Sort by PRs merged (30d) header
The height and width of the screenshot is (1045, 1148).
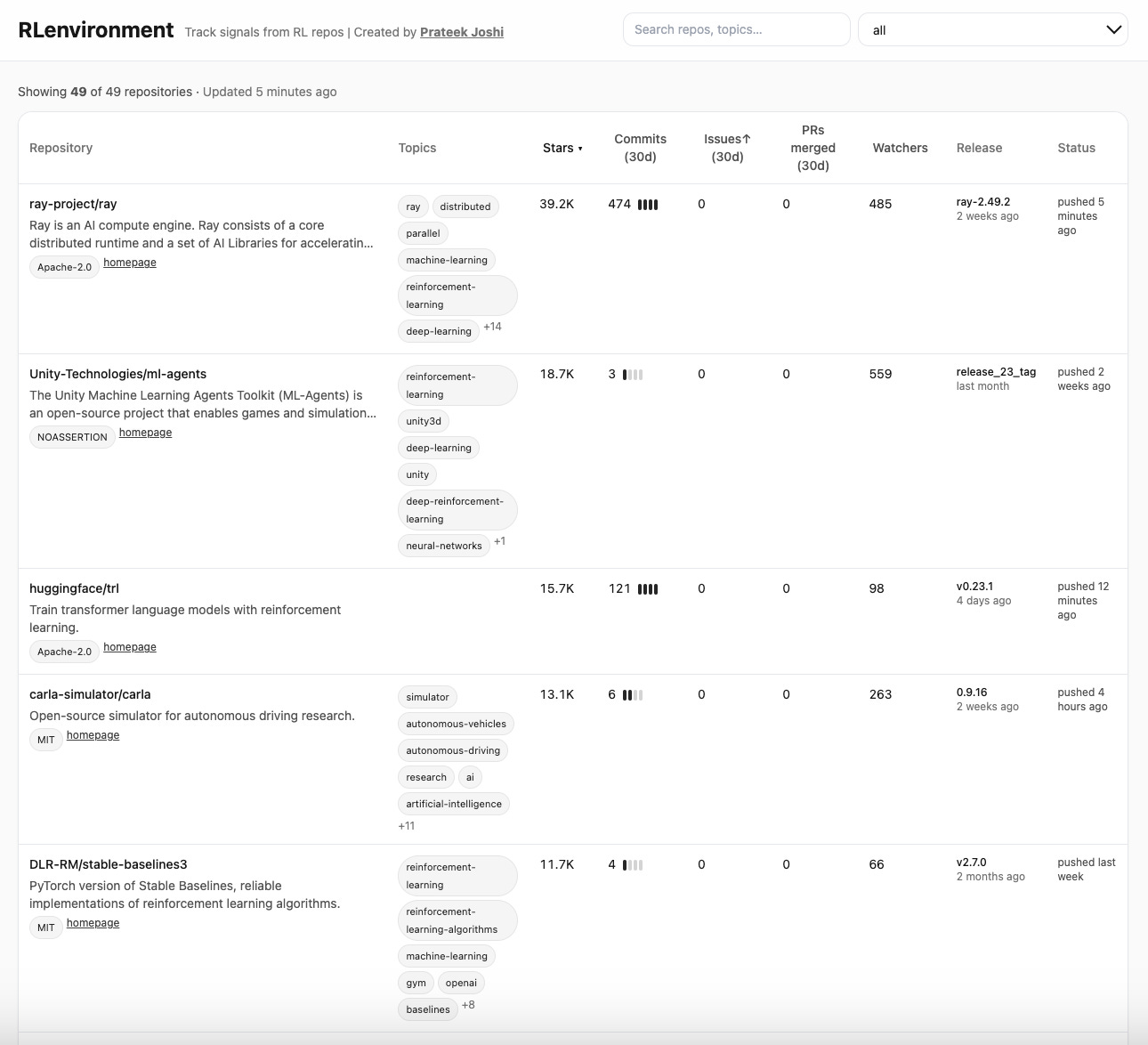click(x=812, y=148)
